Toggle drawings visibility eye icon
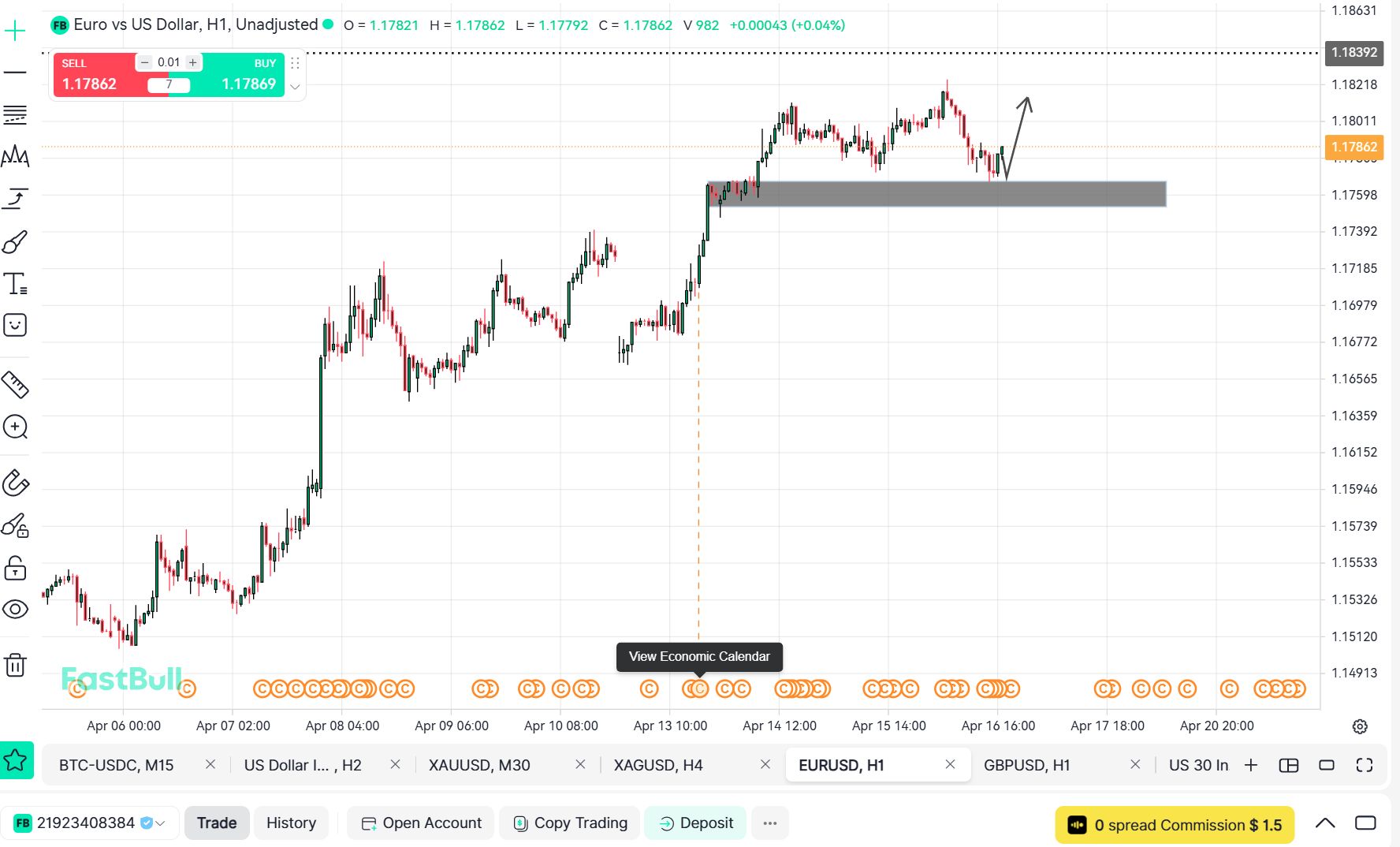The height and width of the screenshot is (847, 1400). point(15,609)
